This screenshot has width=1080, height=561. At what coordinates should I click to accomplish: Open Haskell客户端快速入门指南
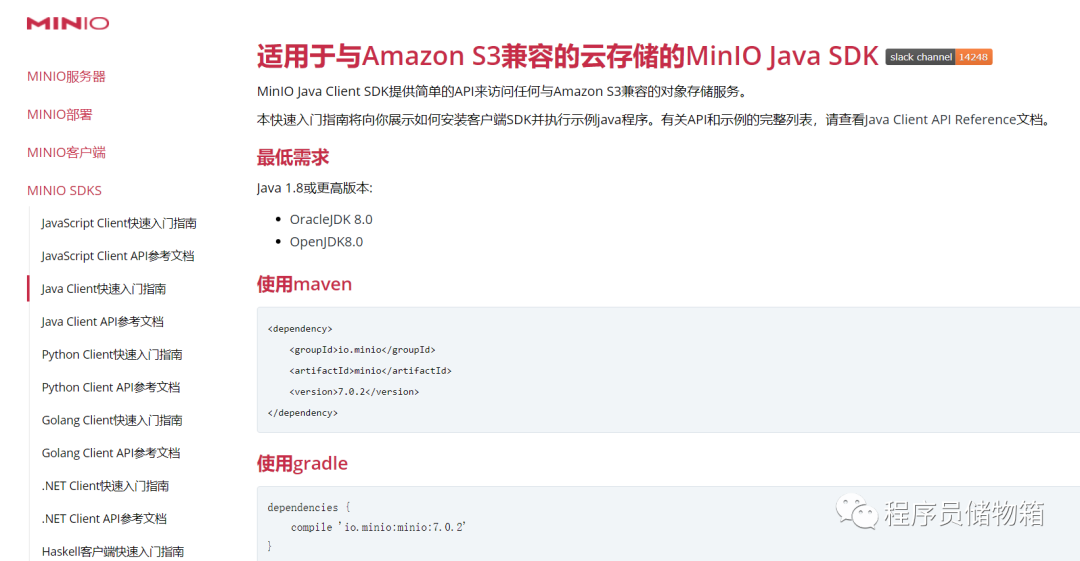point(112,551)
